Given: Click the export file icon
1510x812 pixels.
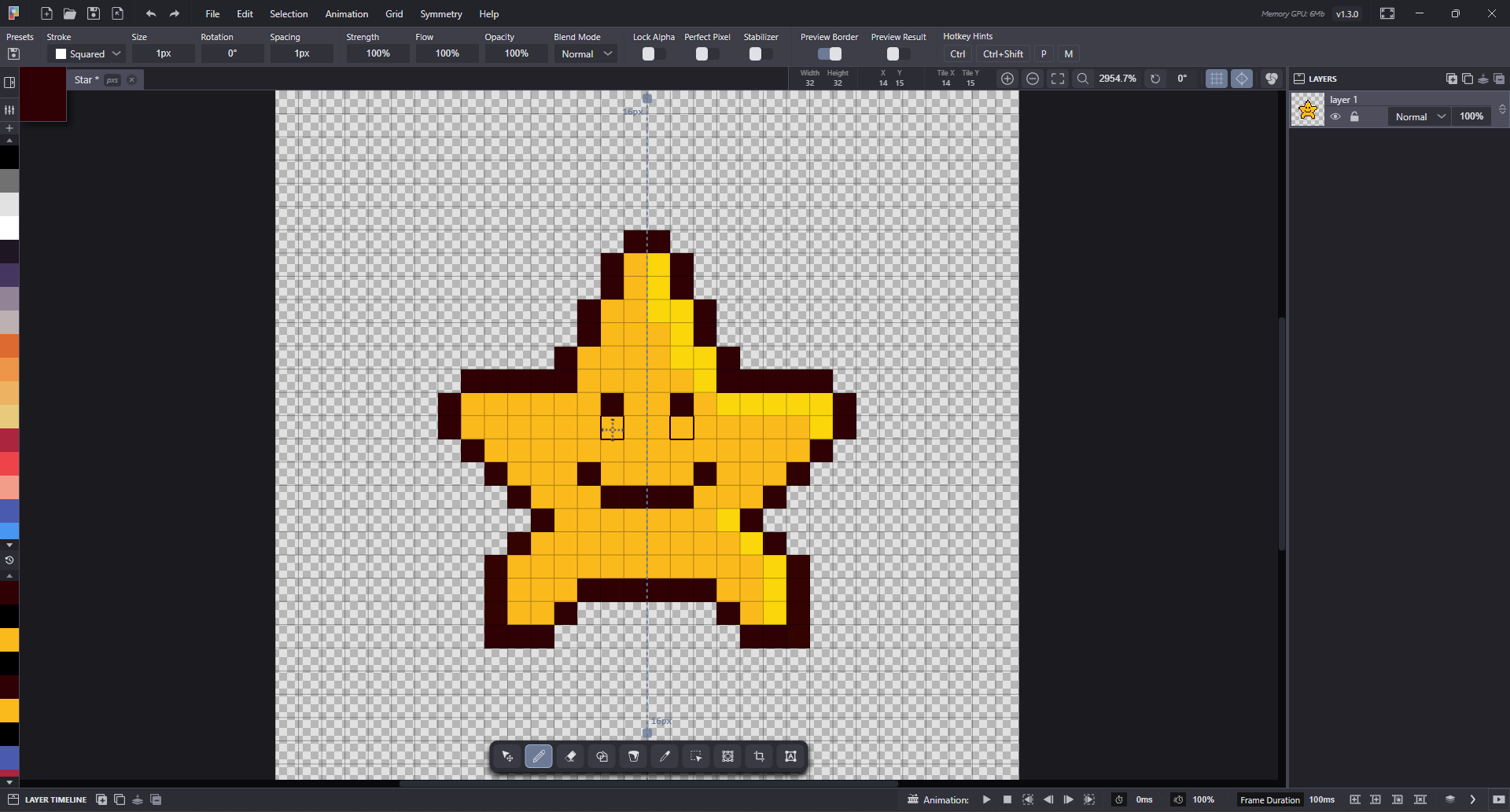Looking at the screenshot, I should pos(117,13).
